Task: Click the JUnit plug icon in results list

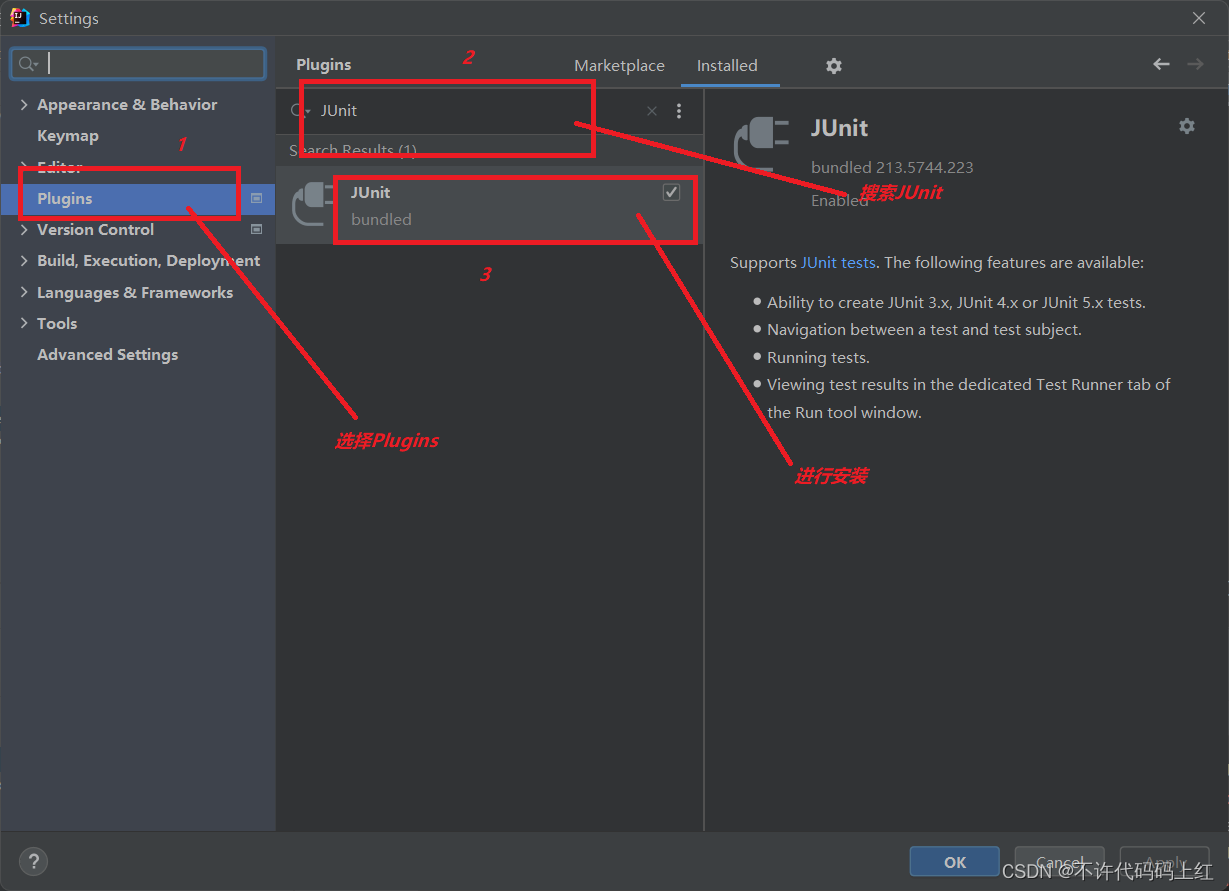Action: pos(312,205)
